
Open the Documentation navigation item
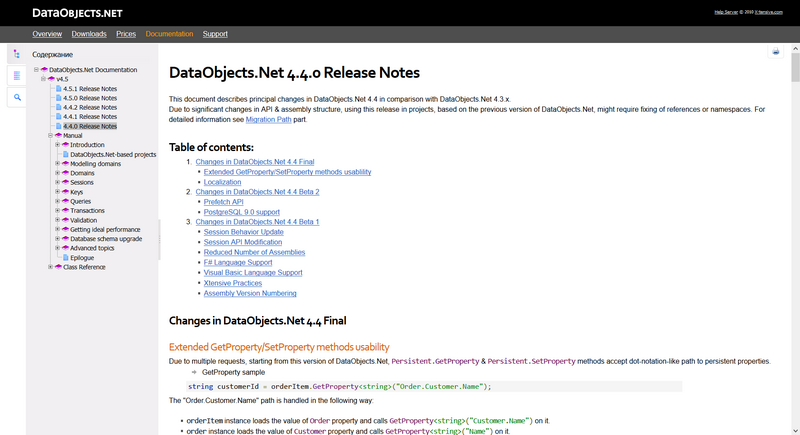point(169,34)
